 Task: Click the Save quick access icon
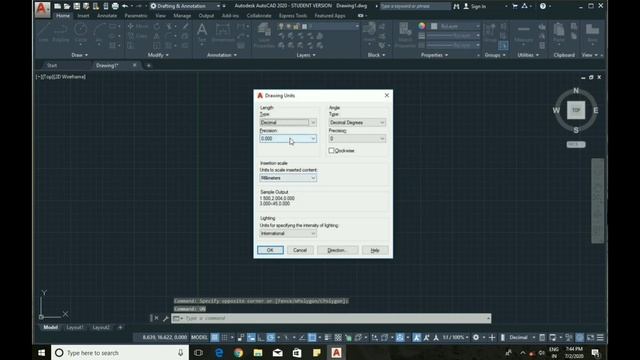click(76, 6)
